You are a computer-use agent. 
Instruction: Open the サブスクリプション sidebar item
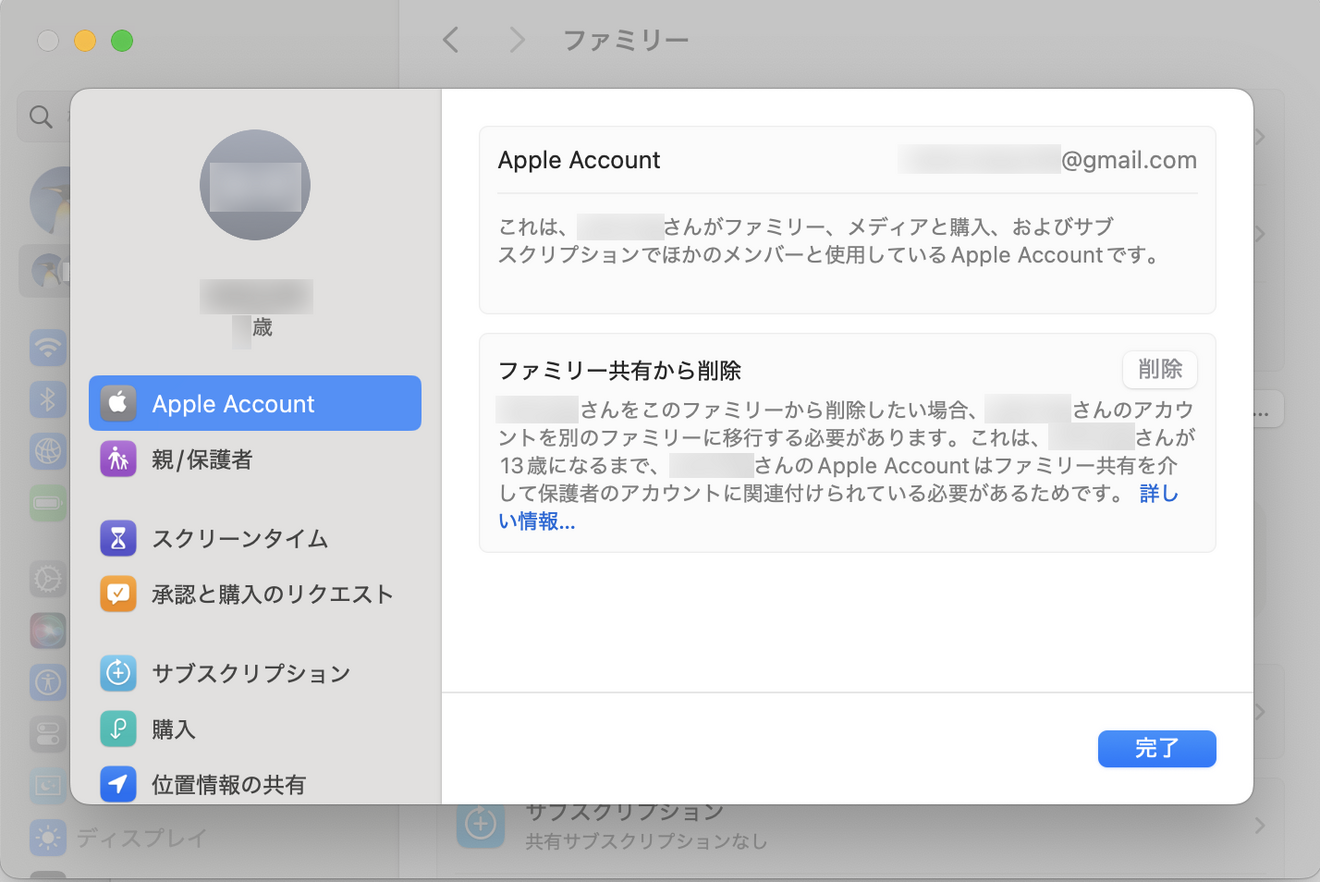pyautogui.click(x=255, y=673)
